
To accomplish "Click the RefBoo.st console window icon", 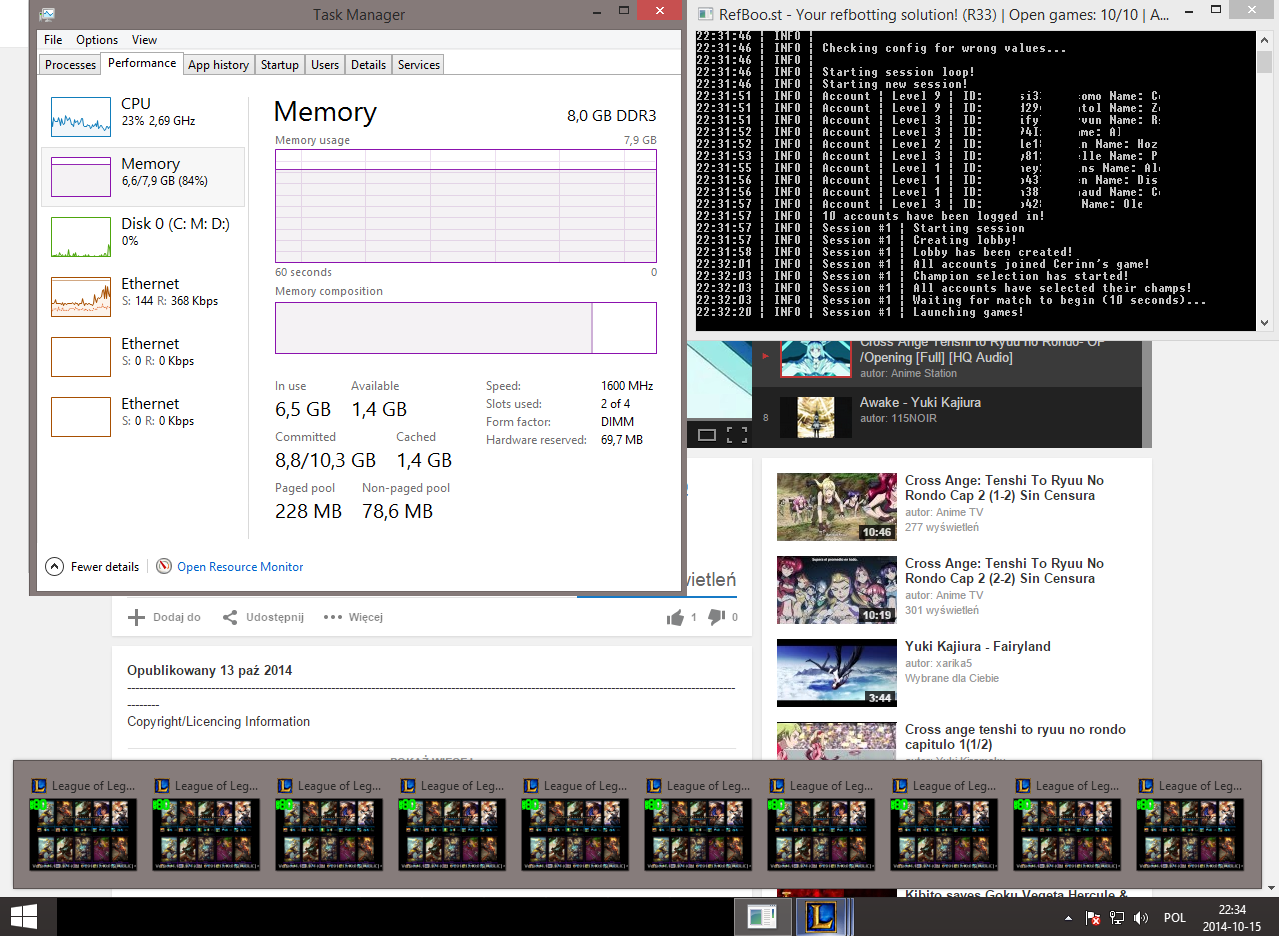I will (704, 14).
